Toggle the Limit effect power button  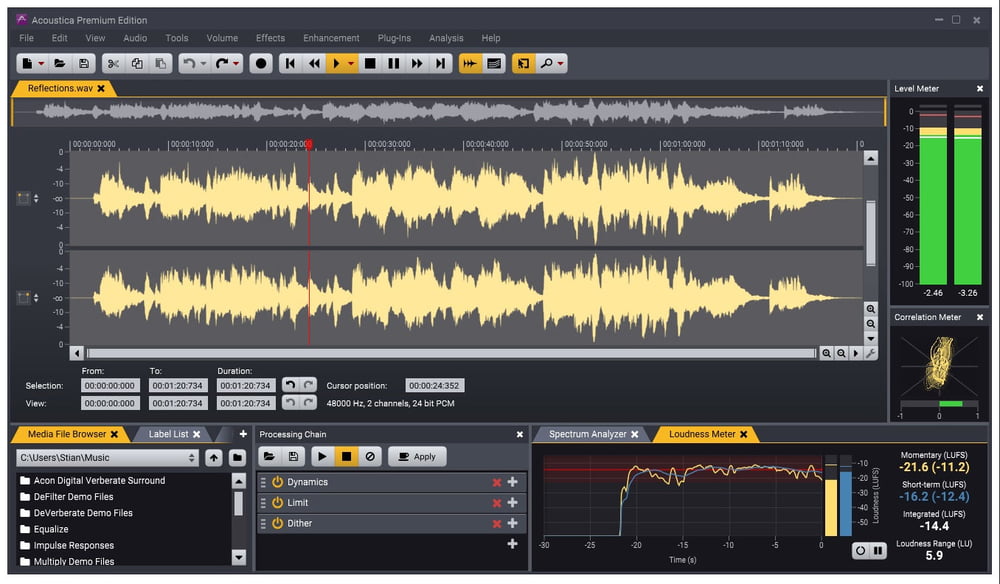pyautogui.click(x=277, y=502)
